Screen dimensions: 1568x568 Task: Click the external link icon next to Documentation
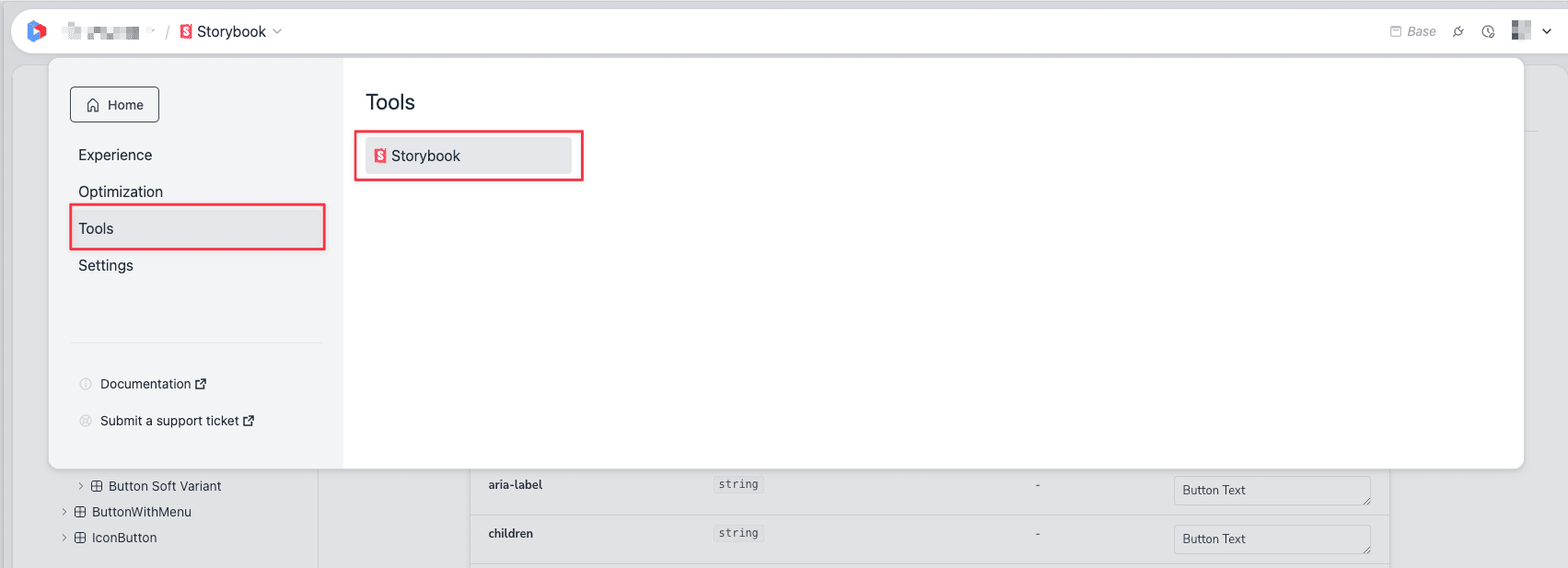[x=201, y=384]
